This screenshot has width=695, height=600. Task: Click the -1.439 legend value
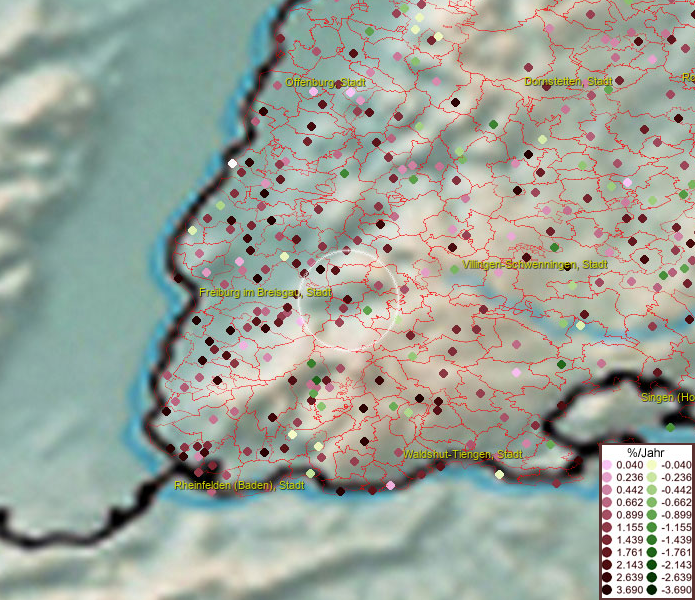[x=676, y=540]
